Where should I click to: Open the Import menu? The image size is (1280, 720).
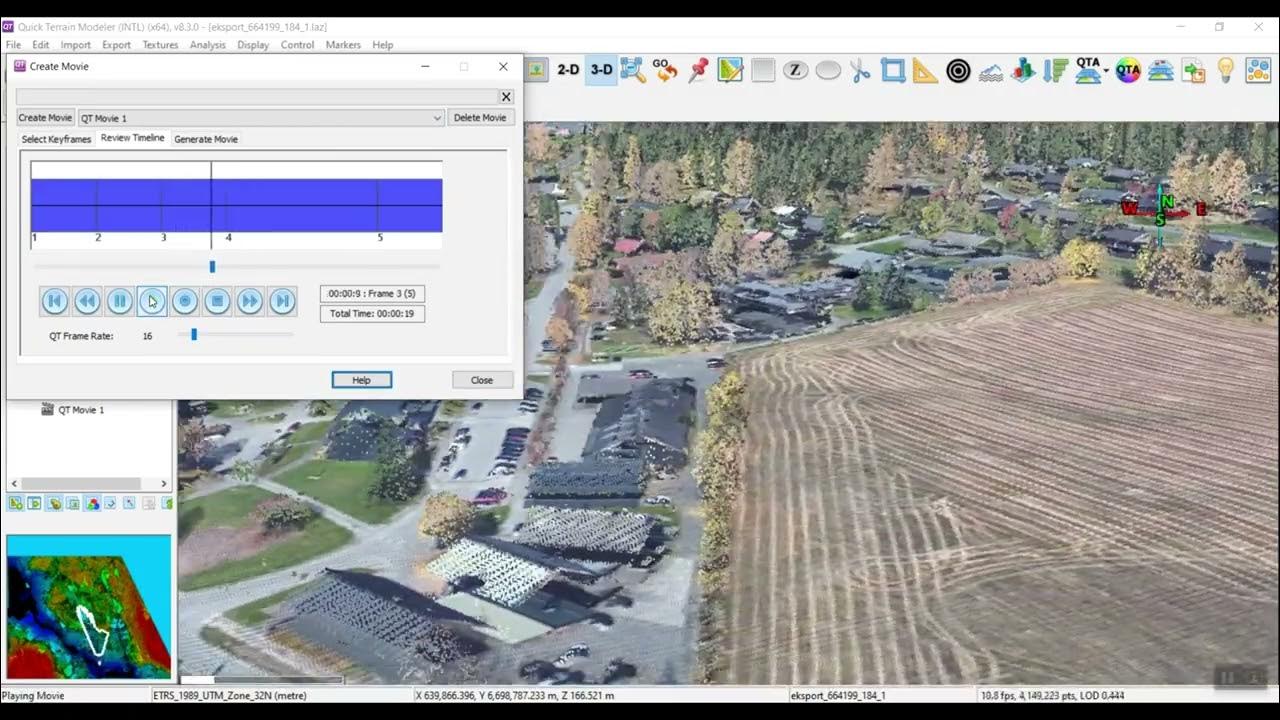tap(75, 45)
